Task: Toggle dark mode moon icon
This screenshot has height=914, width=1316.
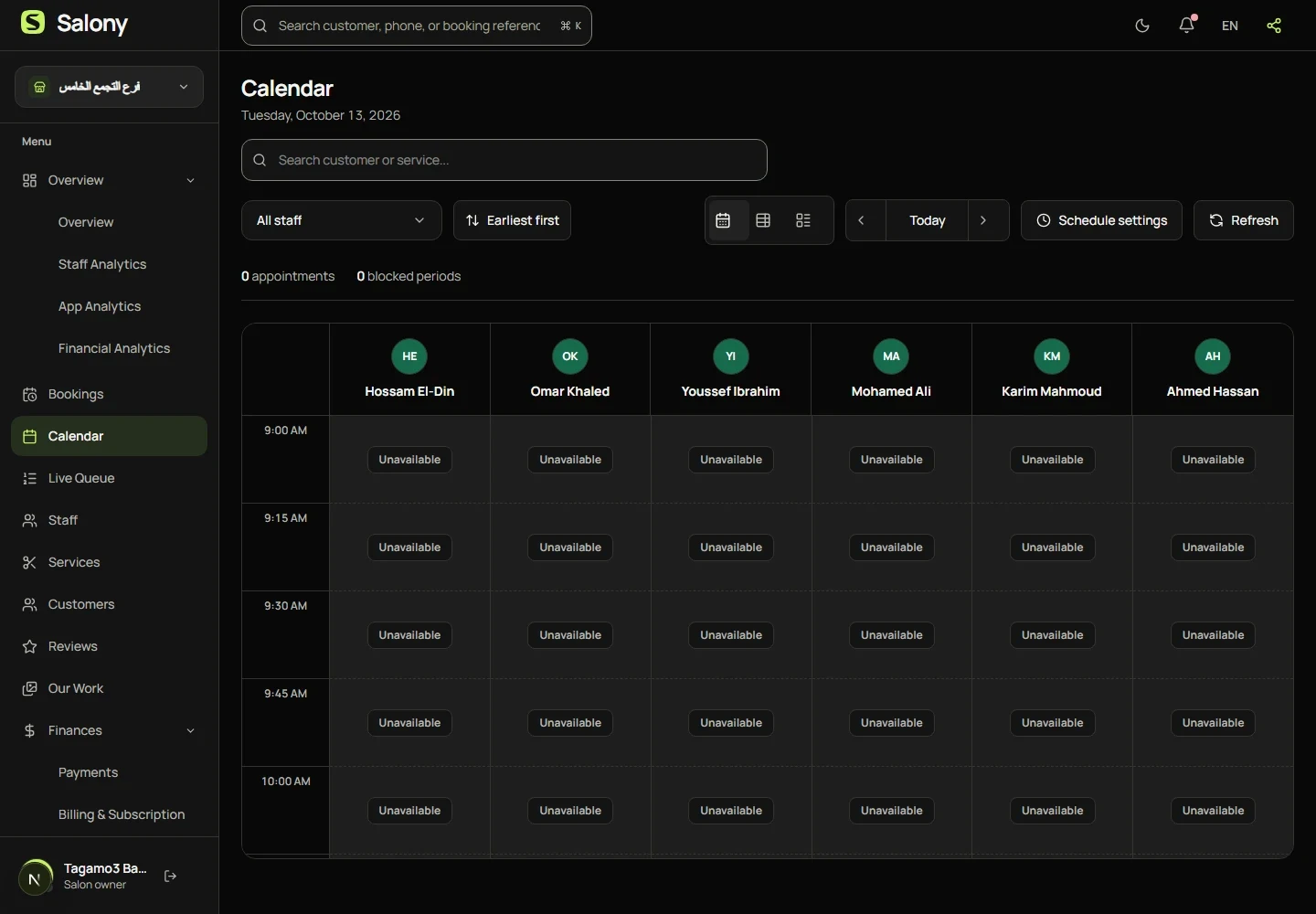Action: click(x=1142, y=26)
